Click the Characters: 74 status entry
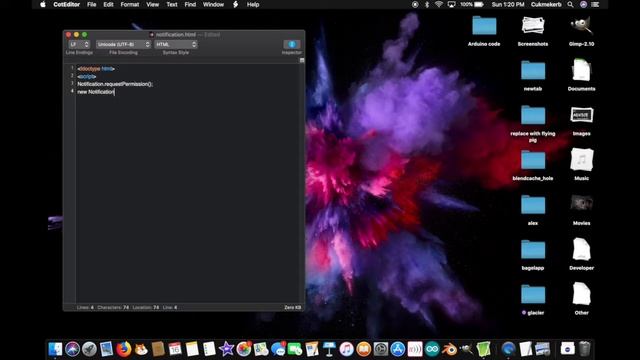This screenshot has width=640, height=360. 113,307
